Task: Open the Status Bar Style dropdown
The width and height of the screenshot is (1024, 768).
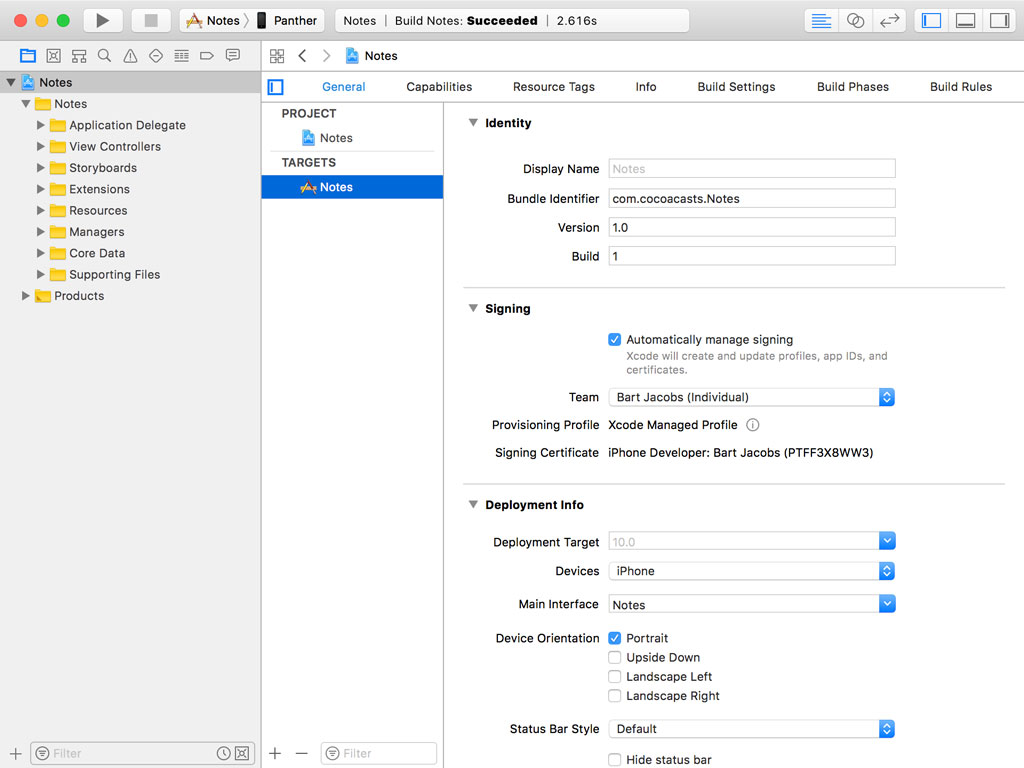Action: (752, 729)
